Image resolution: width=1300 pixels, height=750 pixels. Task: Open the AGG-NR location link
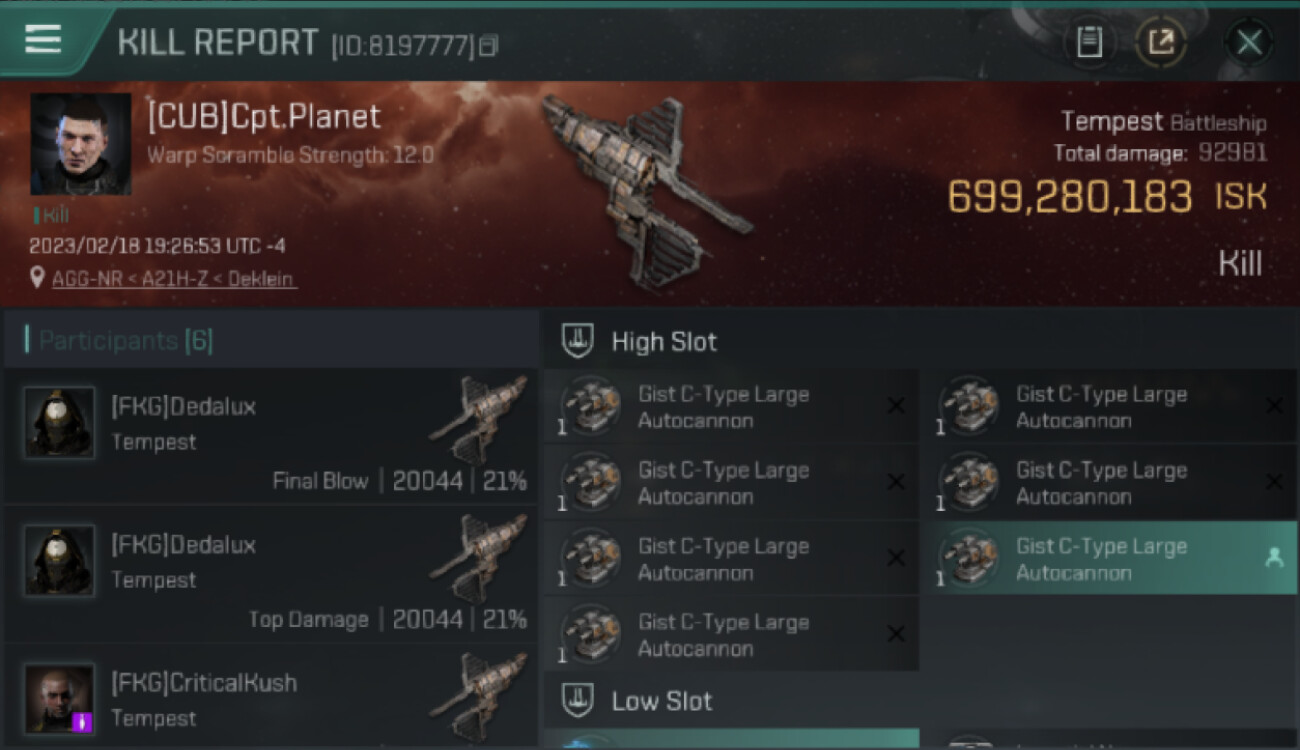pos(174,279)
